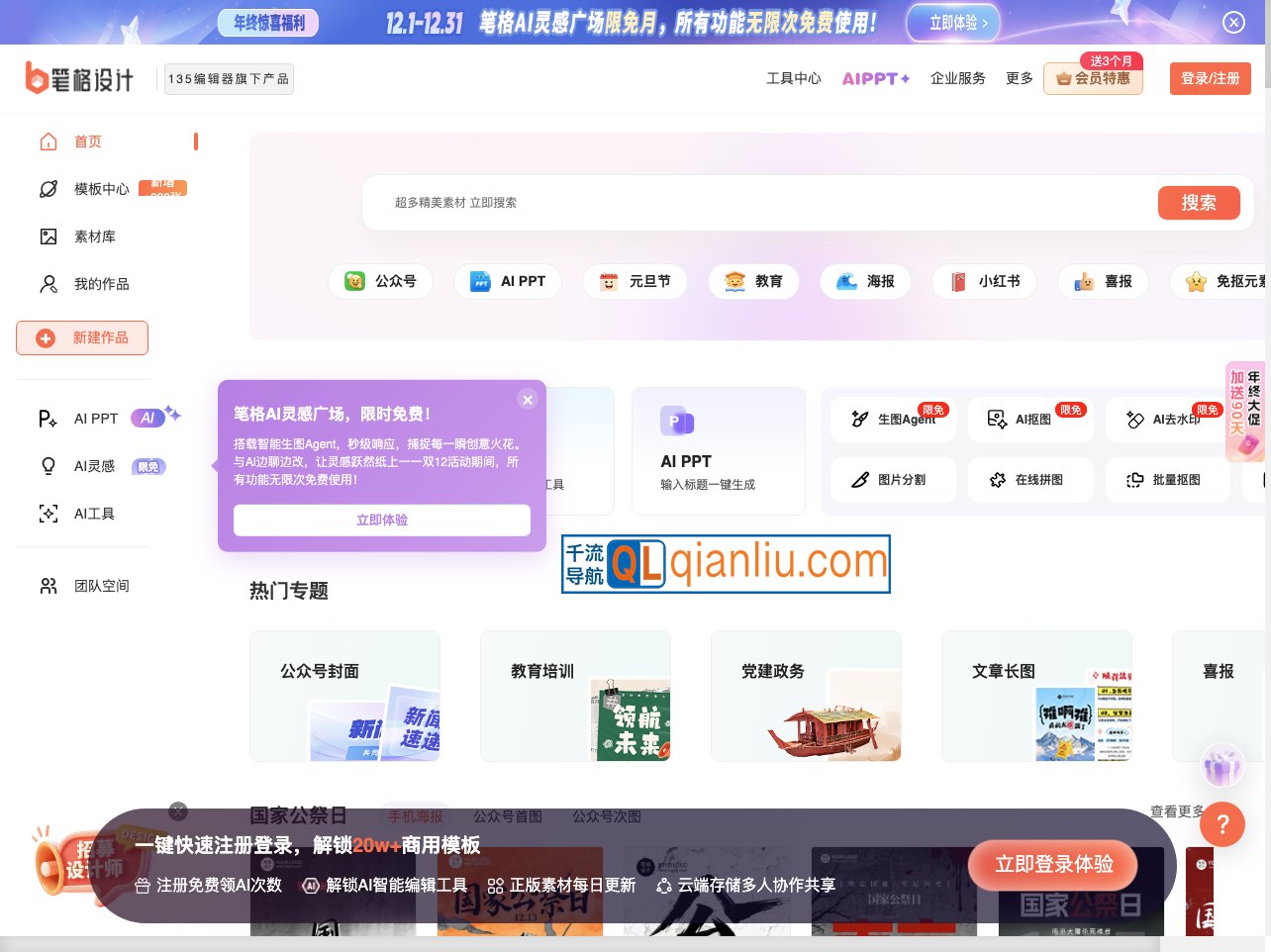The height and width of the screenshot is (952, 1271).
Task: Open the AI抠图 cutout tool
Action: 1030,420
